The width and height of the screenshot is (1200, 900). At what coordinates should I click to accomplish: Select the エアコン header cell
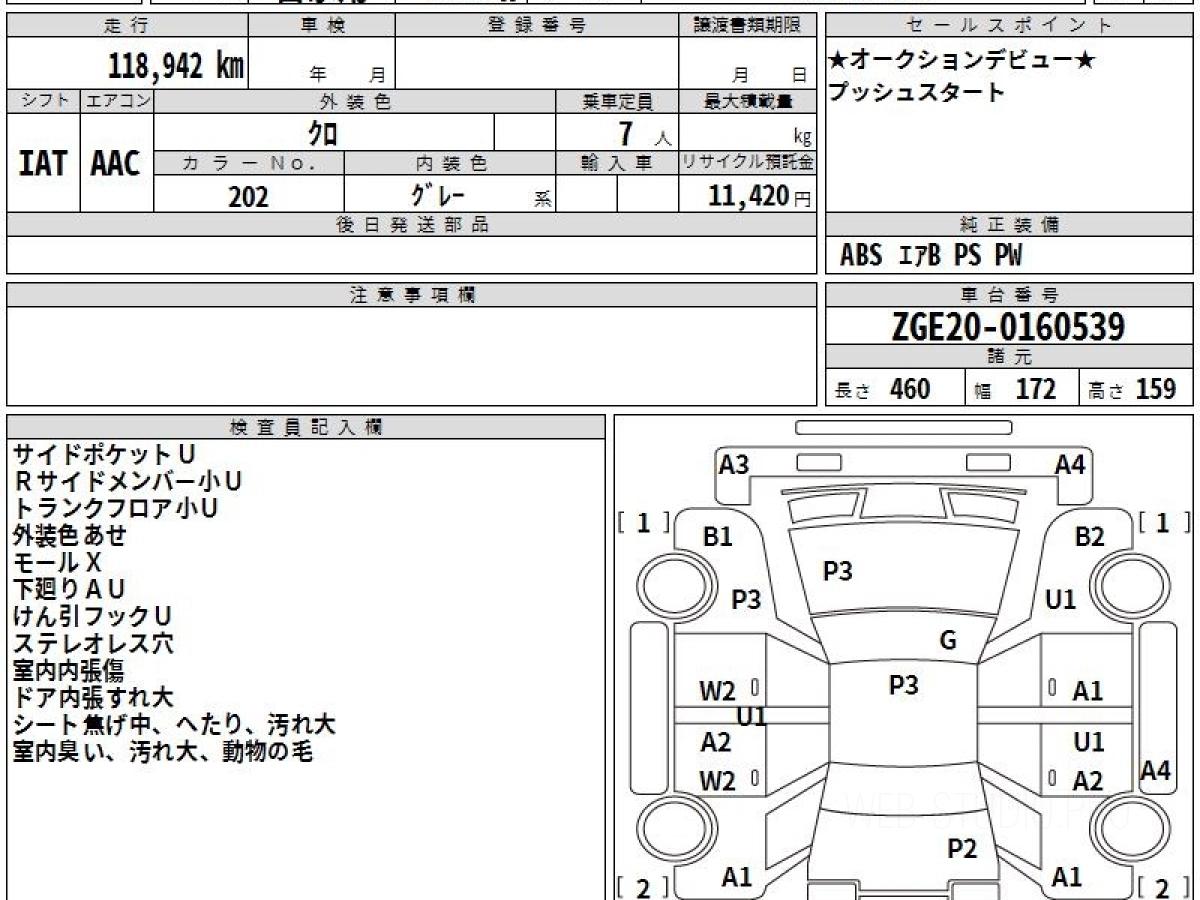117,101
